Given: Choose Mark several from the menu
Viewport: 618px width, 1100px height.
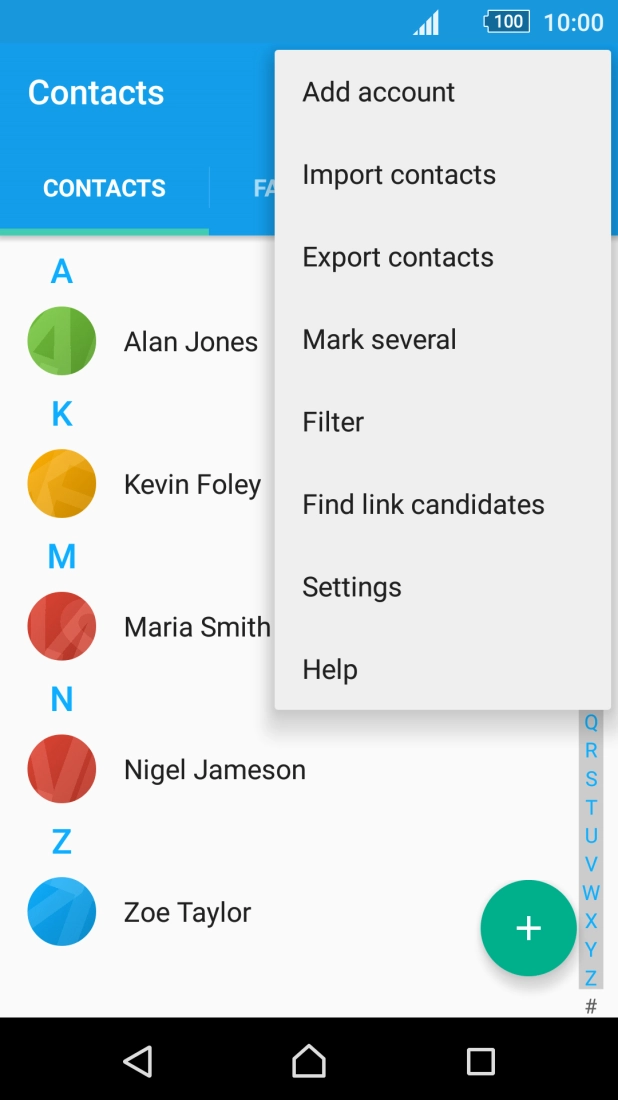Looking at the screenshot, I should click(x=378, y=339).
